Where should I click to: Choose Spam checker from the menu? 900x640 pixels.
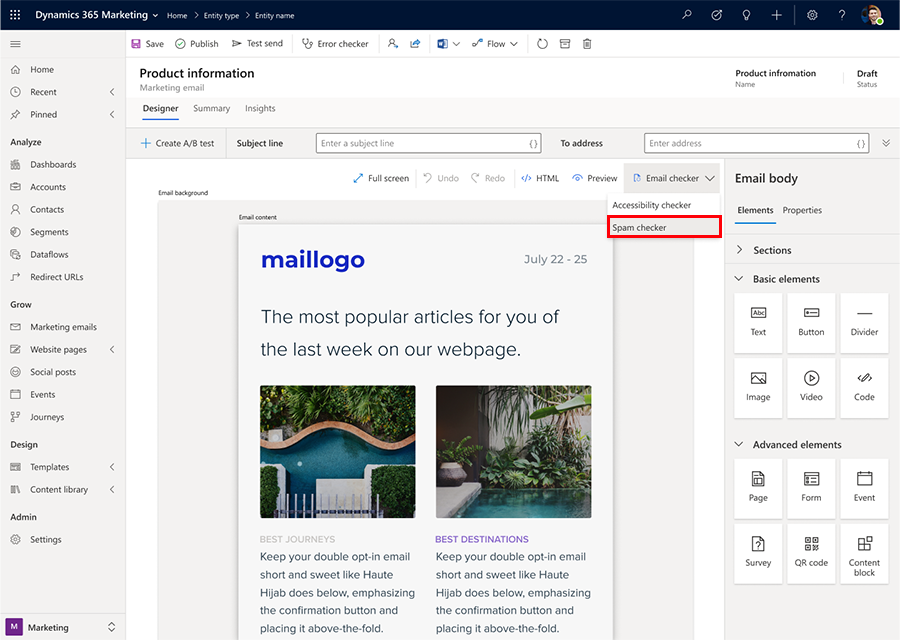[x=663, y=228]
